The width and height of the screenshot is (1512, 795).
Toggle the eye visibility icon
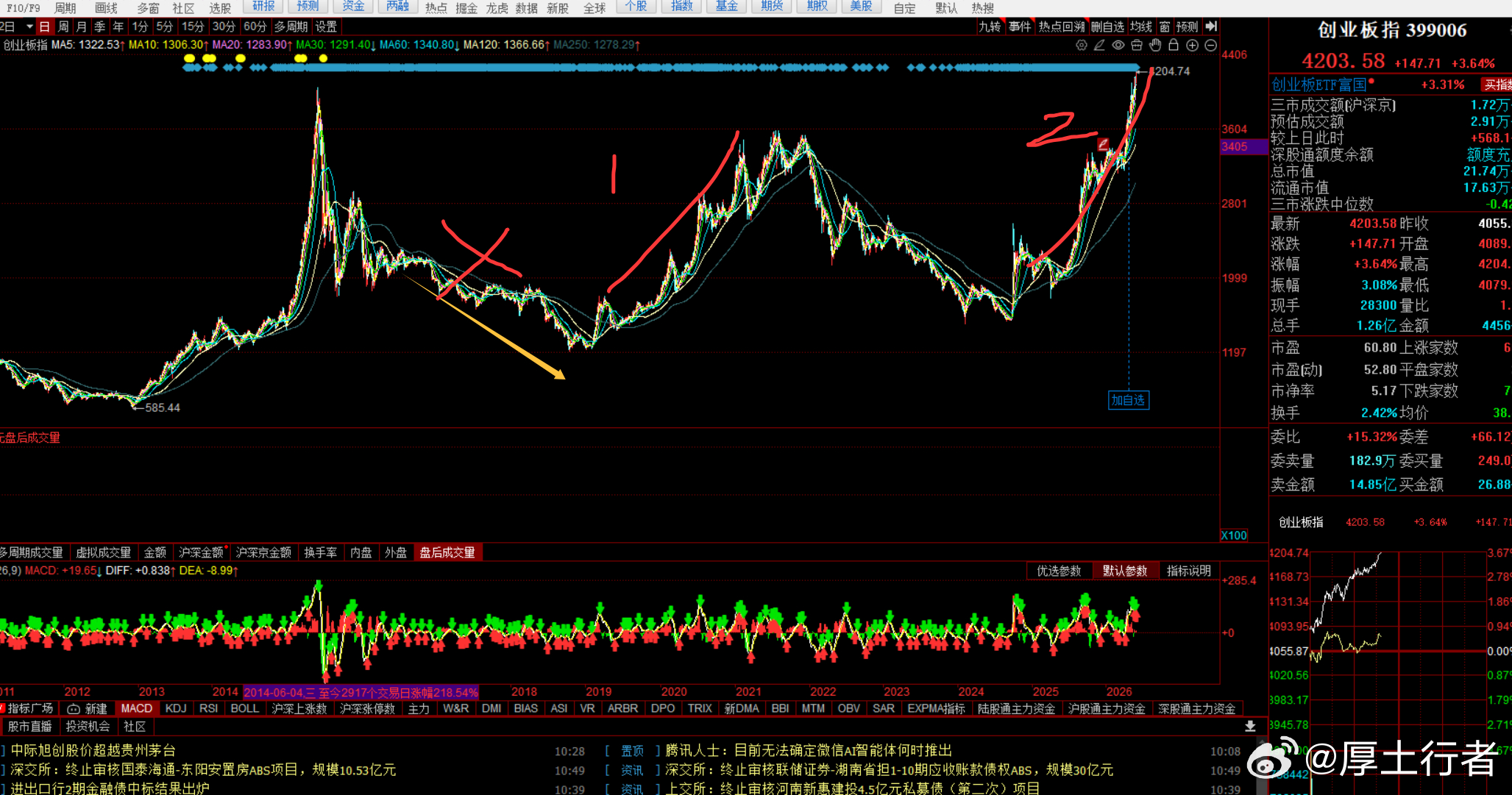pyautogui.click(x=1118, y=45)
